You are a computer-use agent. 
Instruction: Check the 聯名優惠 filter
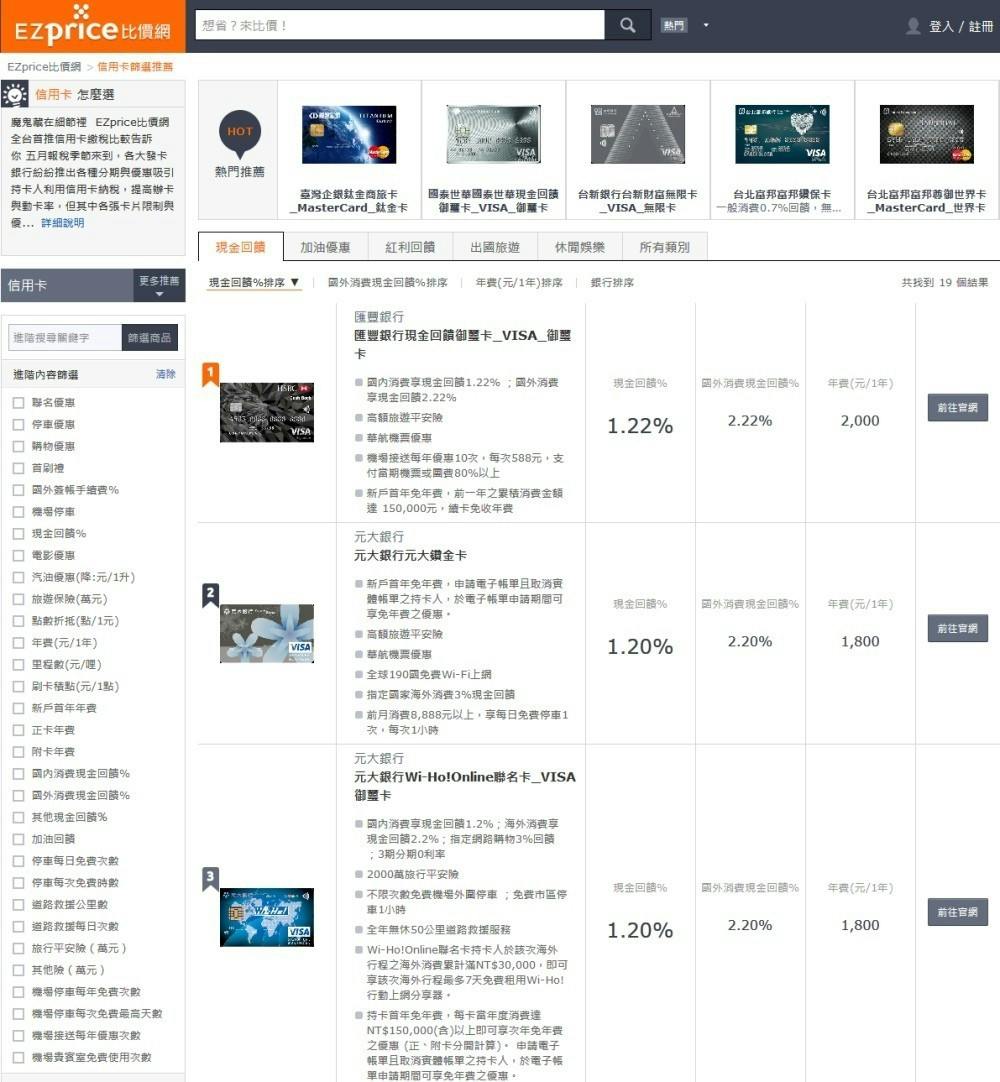pyautogui.click(x=19, y=403)
